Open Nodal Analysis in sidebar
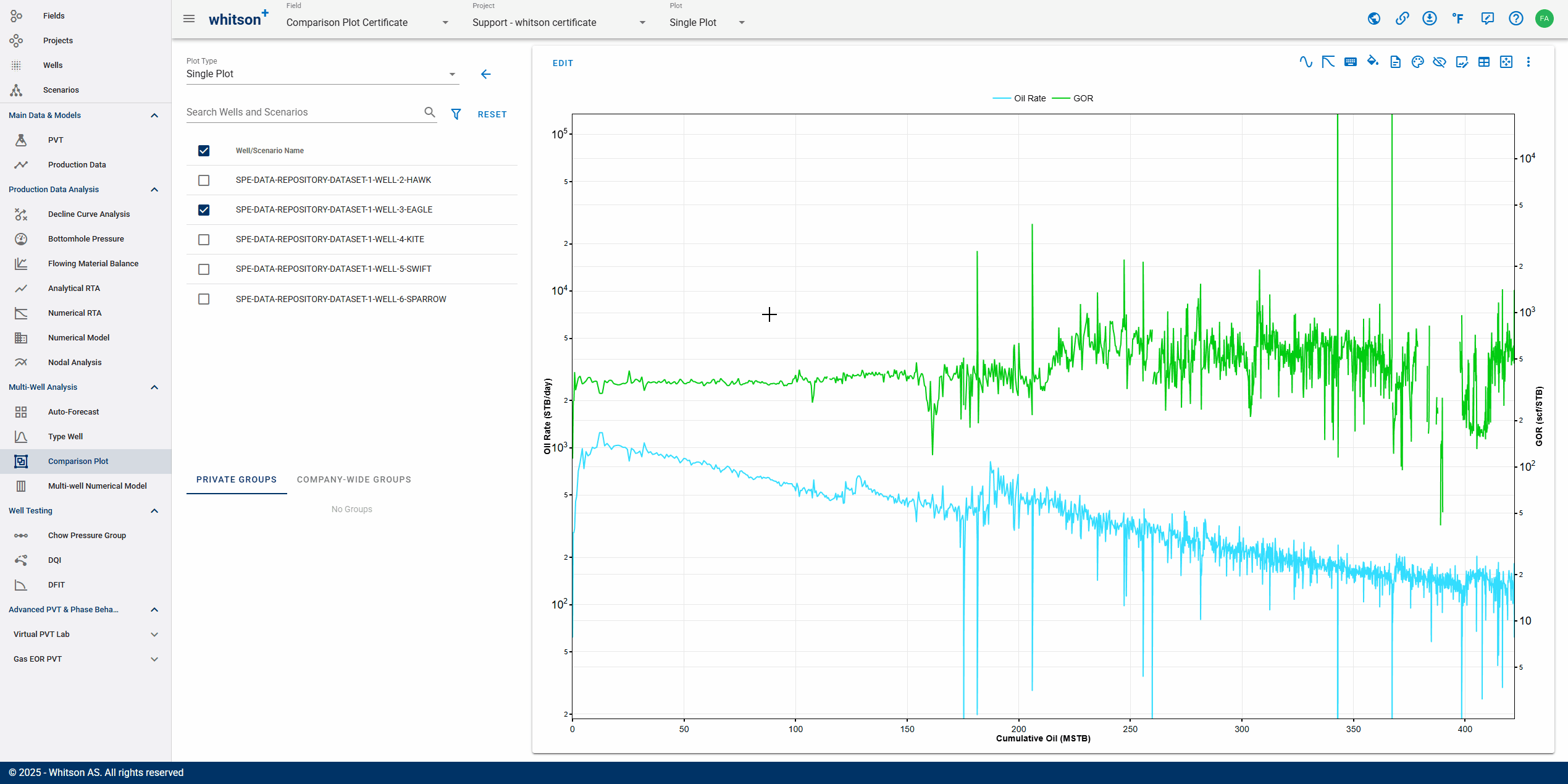 (x=75, y=363)
